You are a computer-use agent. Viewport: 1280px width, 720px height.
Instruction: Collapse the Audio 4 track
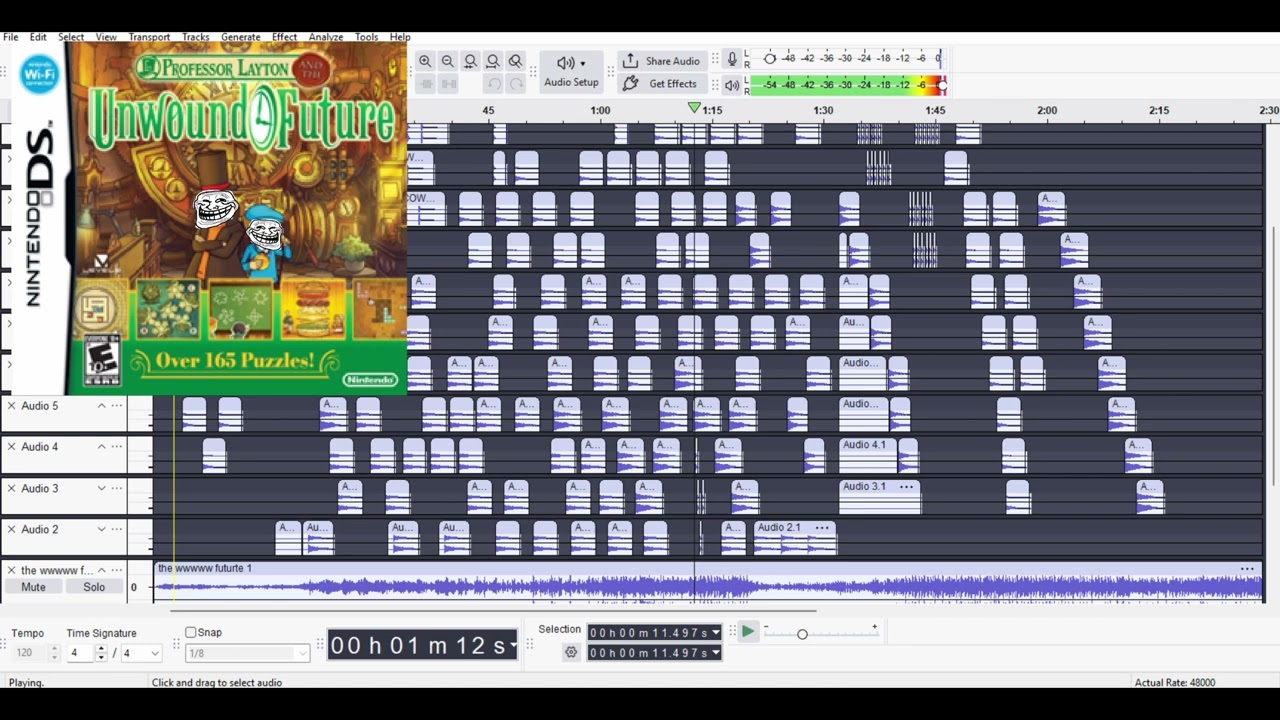pyautogui.click(x=101, y=447)
